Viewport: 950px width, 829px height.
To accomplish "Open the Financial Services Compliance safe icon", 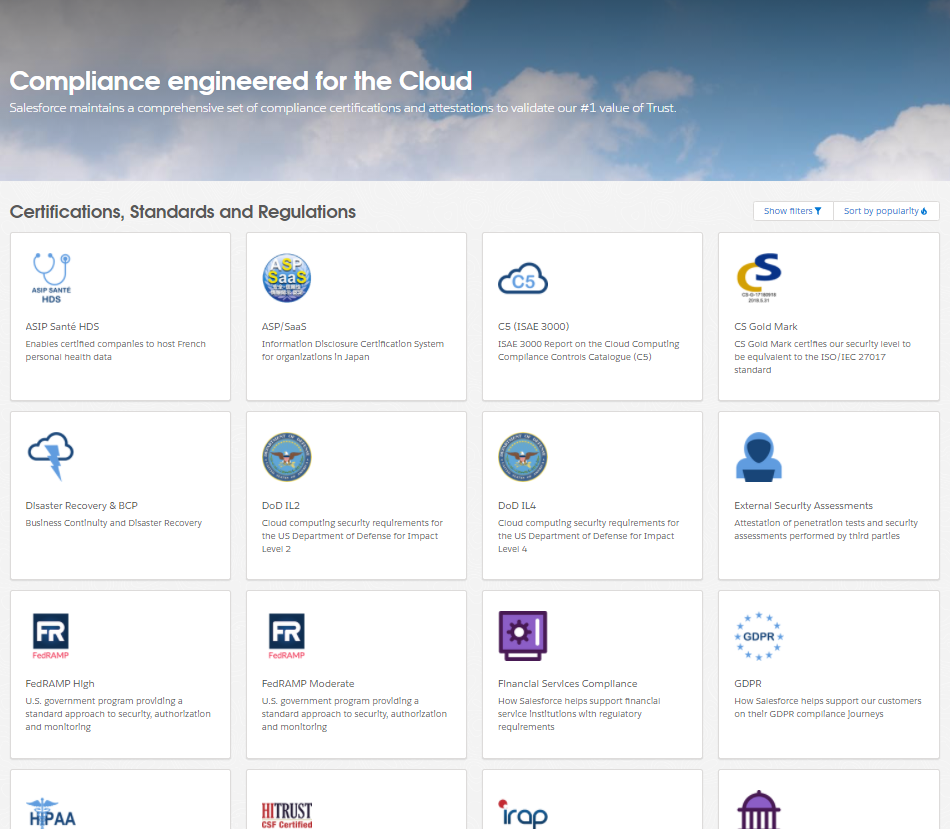I will coord(523,635).
